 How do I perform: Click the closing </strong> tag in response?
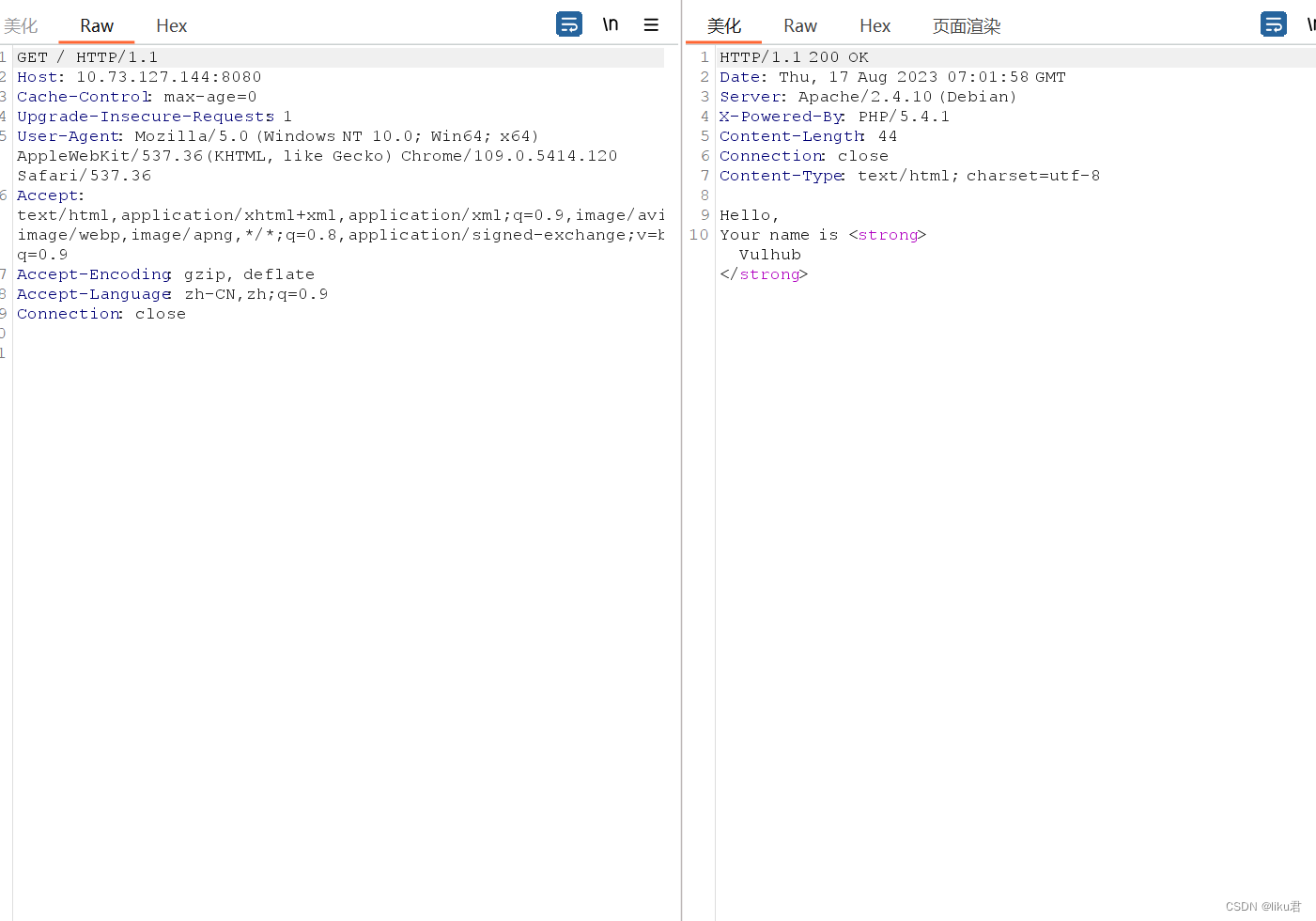coord(764,274)
